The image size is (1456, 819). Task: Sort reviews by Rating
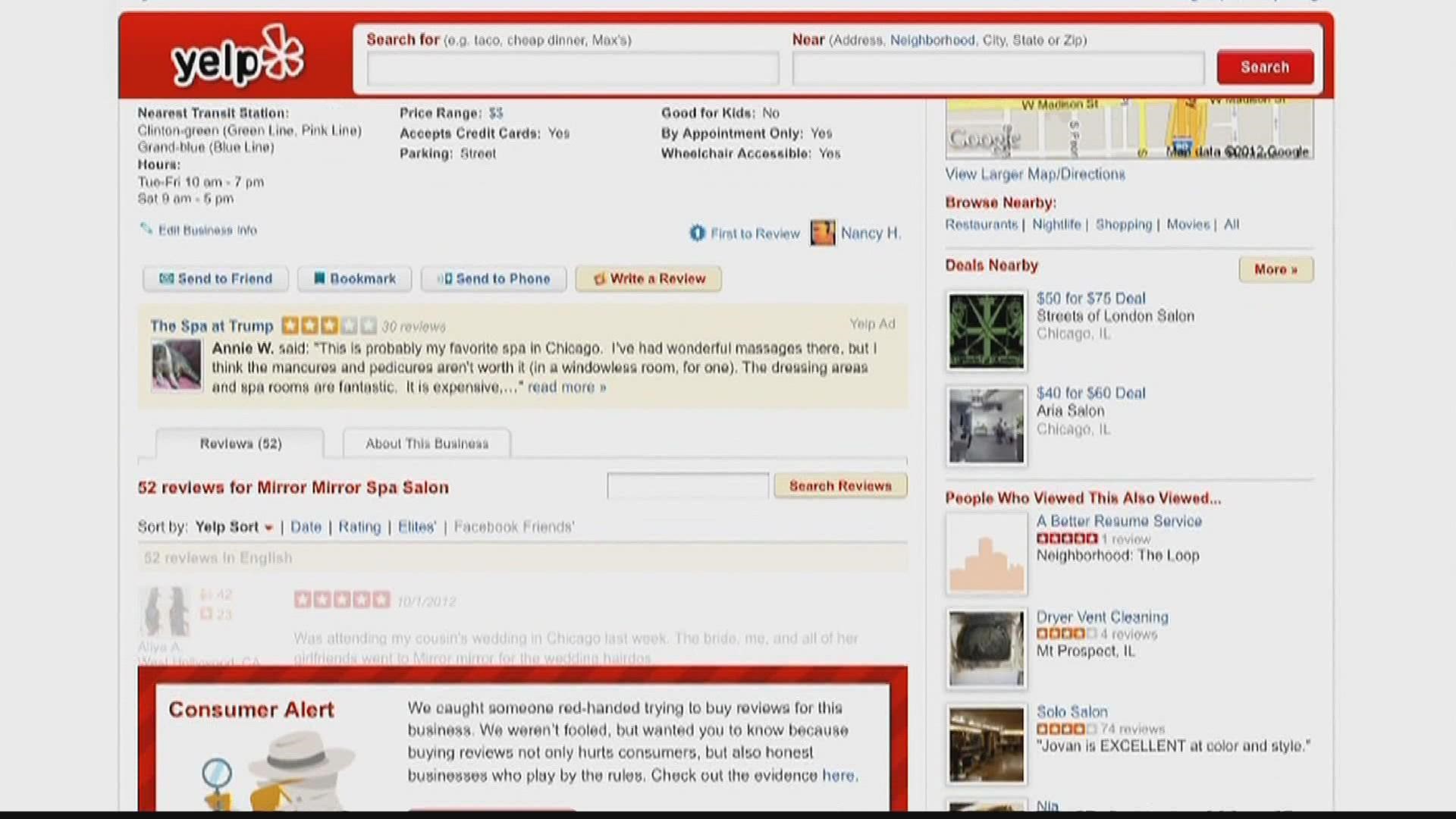click(359, 527)
